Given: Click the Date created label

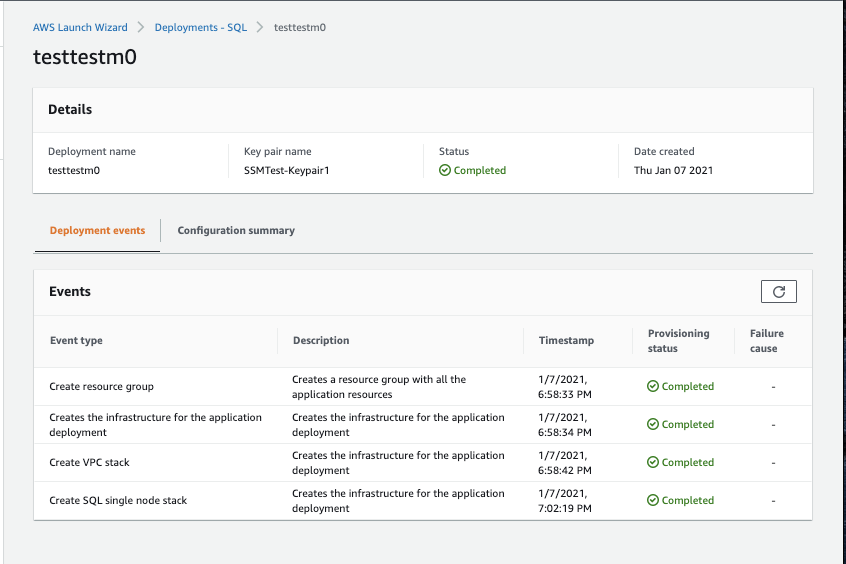Looking at the screenshot, I should [664, 152].
